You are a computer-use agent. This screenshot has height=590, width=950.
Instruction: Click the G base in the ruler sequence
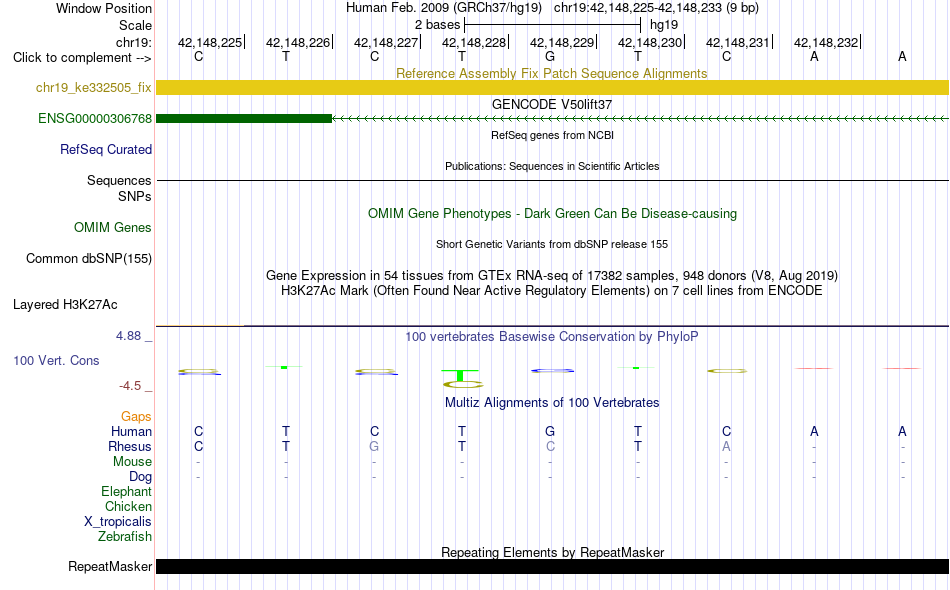(550, 57)
